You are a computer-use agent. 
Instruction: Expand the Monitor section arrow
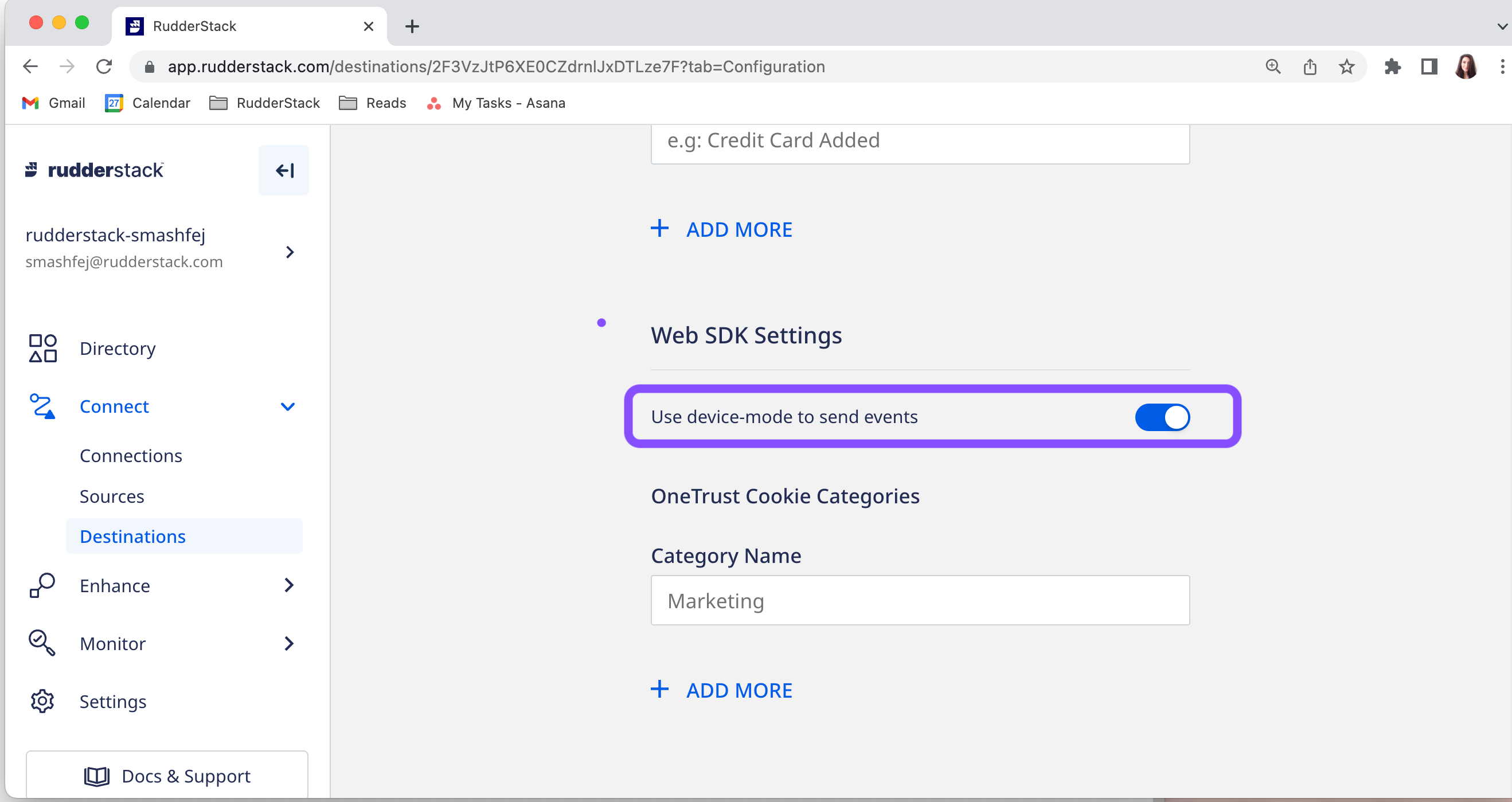[288, 643]
